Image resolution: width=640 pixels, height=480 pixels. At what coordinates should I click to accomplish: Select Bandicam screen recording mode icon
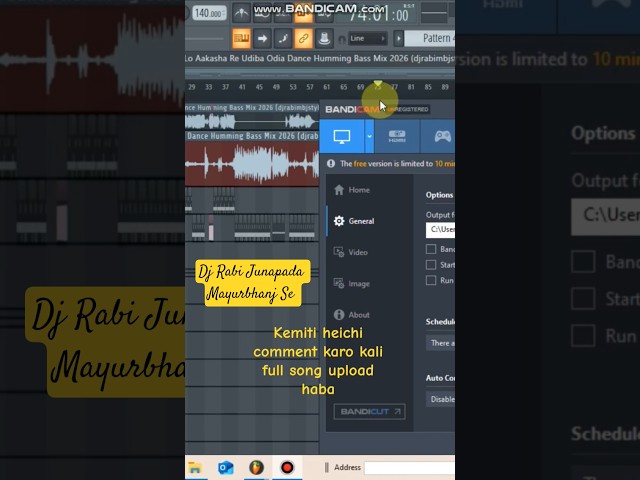tap(342, 136)
